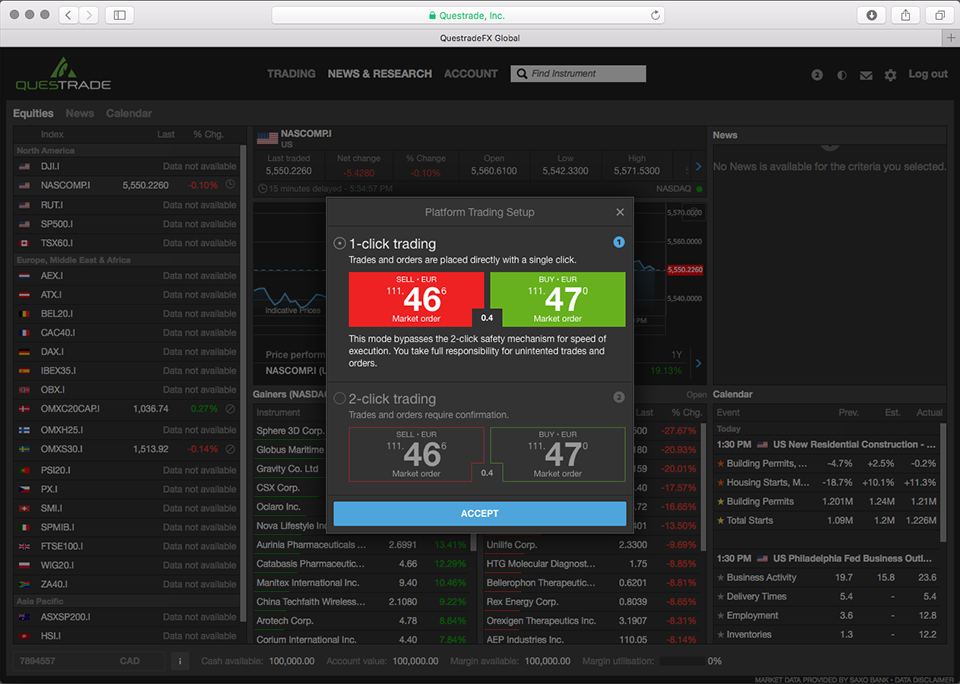The height and width of the screenshot is (684, 960).
Task: Open the Safari downloads icon
Action: click(872, 15)
